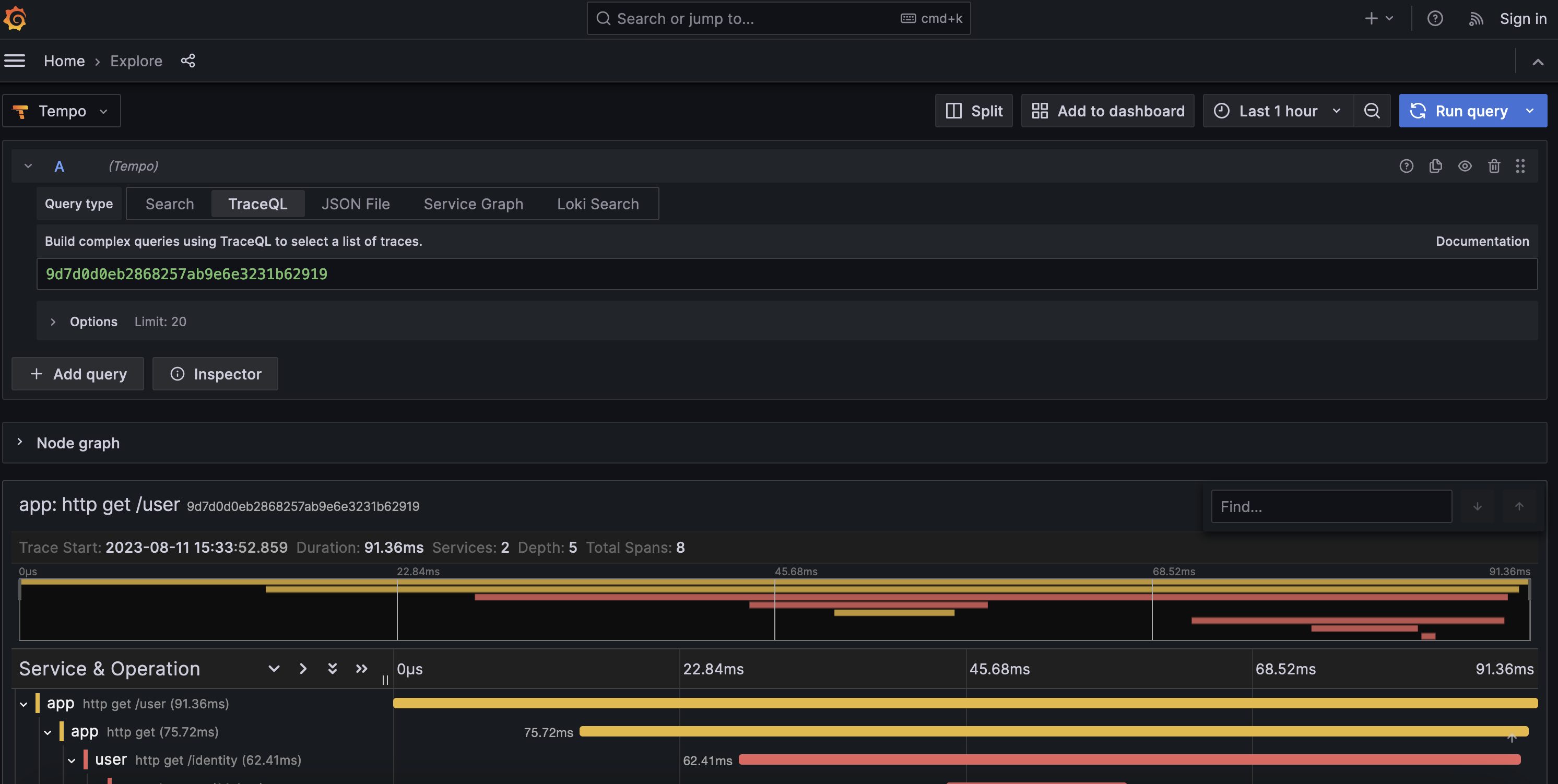
Task: Collapse query row A chevron
Action: 28,166
